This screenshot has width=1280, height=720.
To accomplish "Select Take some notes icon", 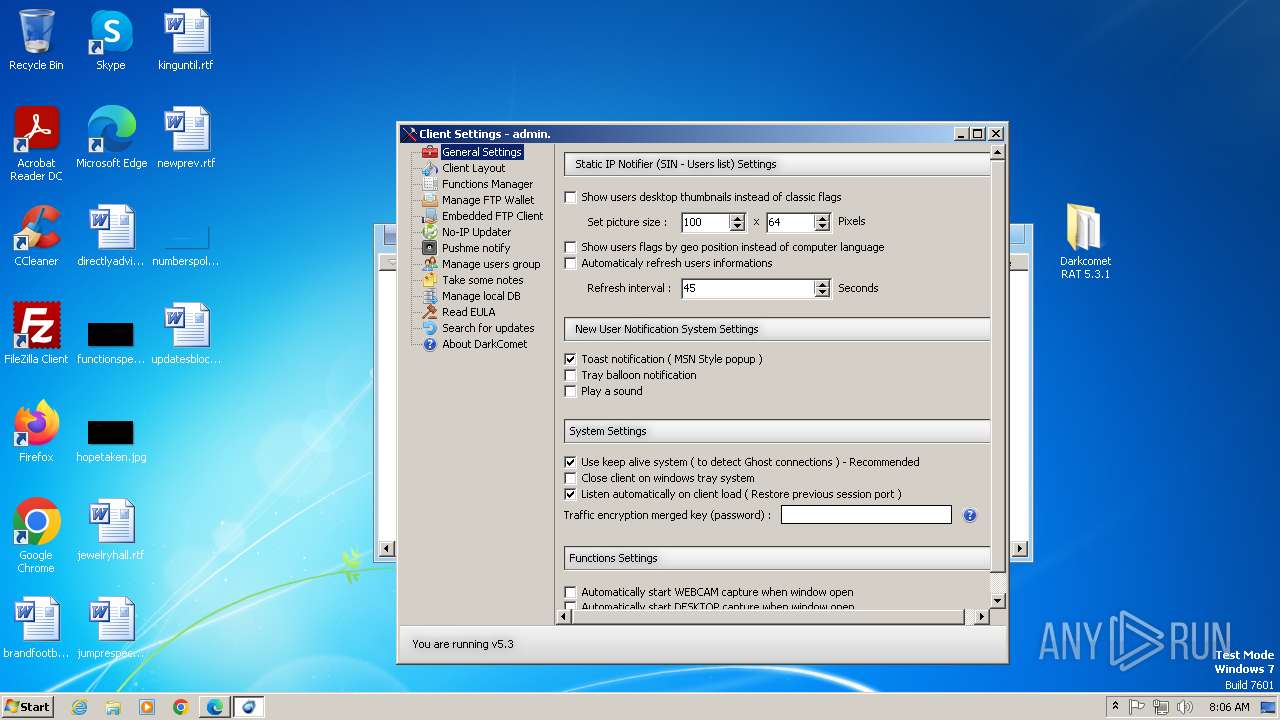I will tap(430, 280).
